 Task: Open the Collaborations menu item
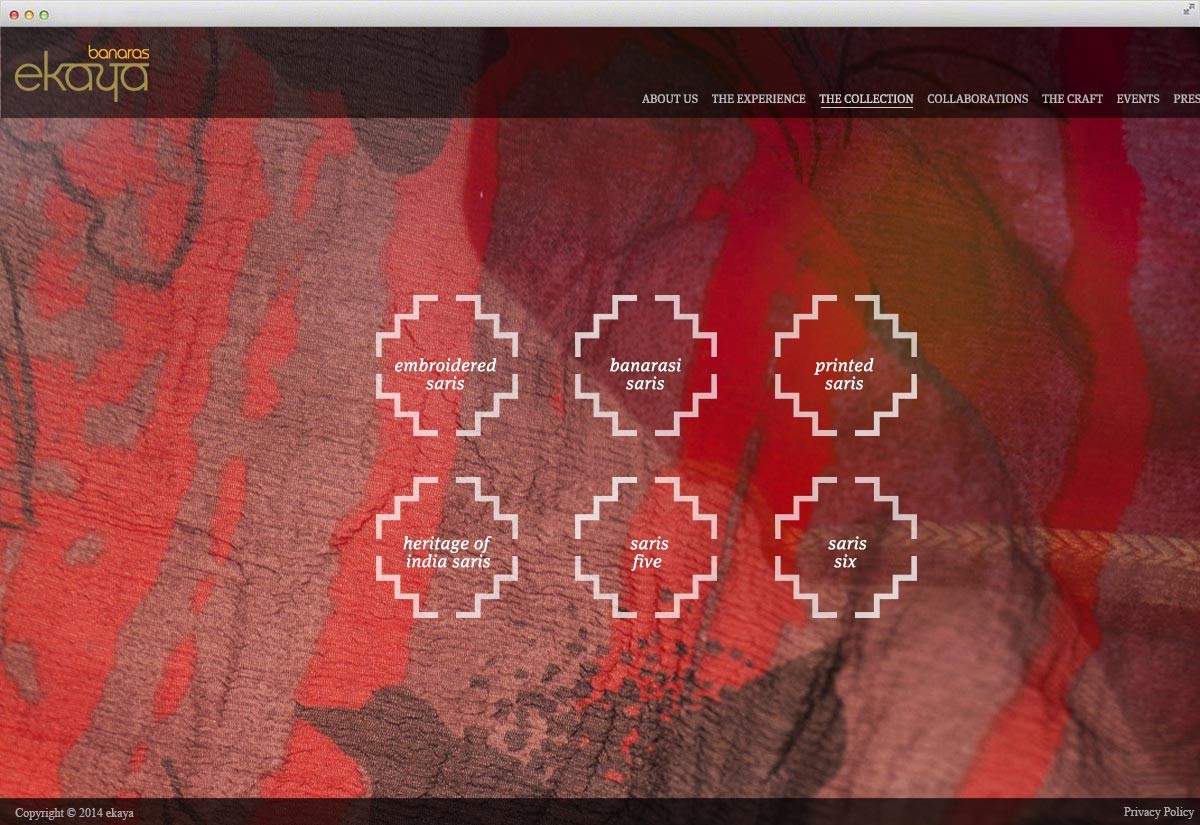(977, 99)
